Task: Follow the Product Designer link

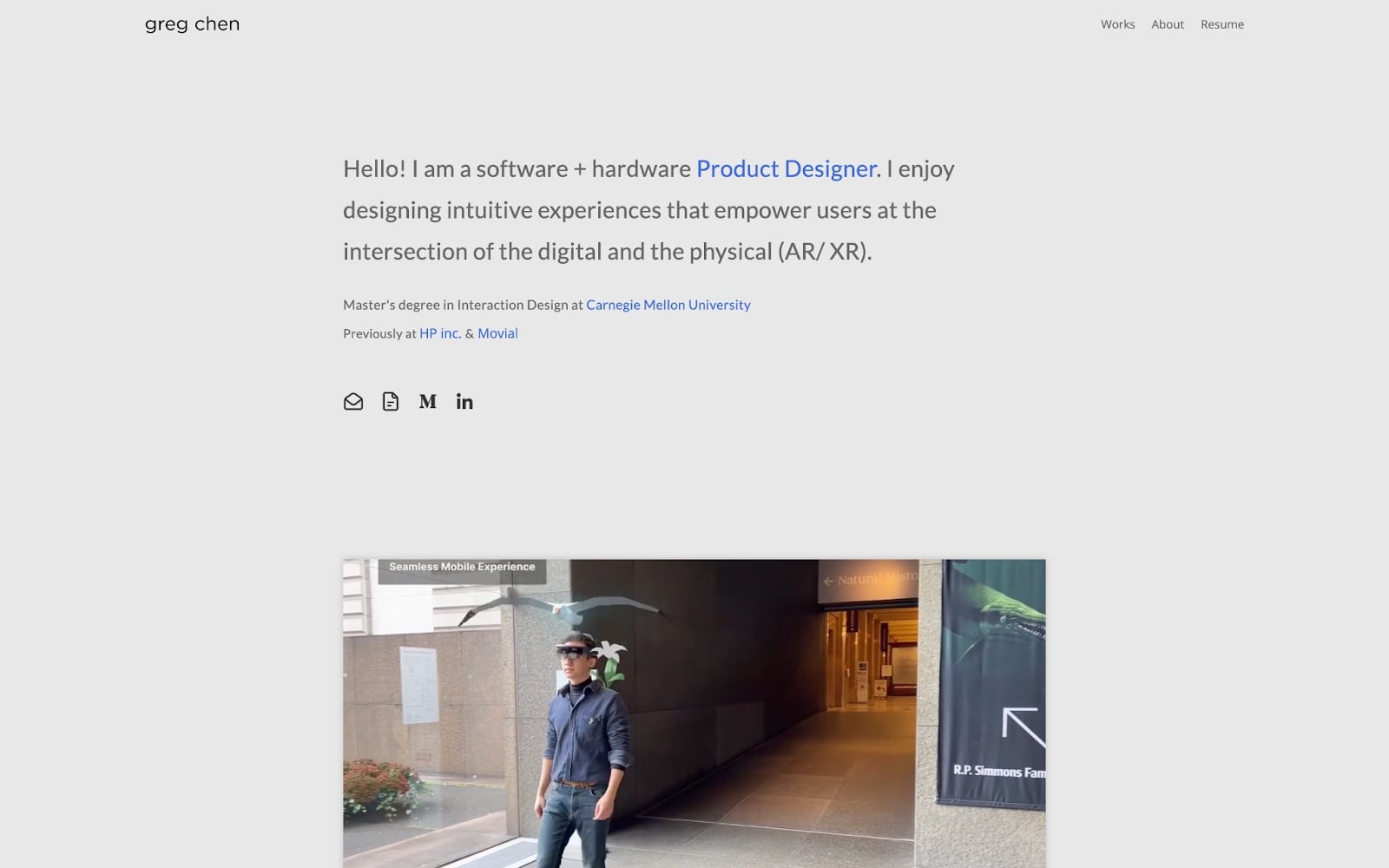Action: (x=786, y=169)
